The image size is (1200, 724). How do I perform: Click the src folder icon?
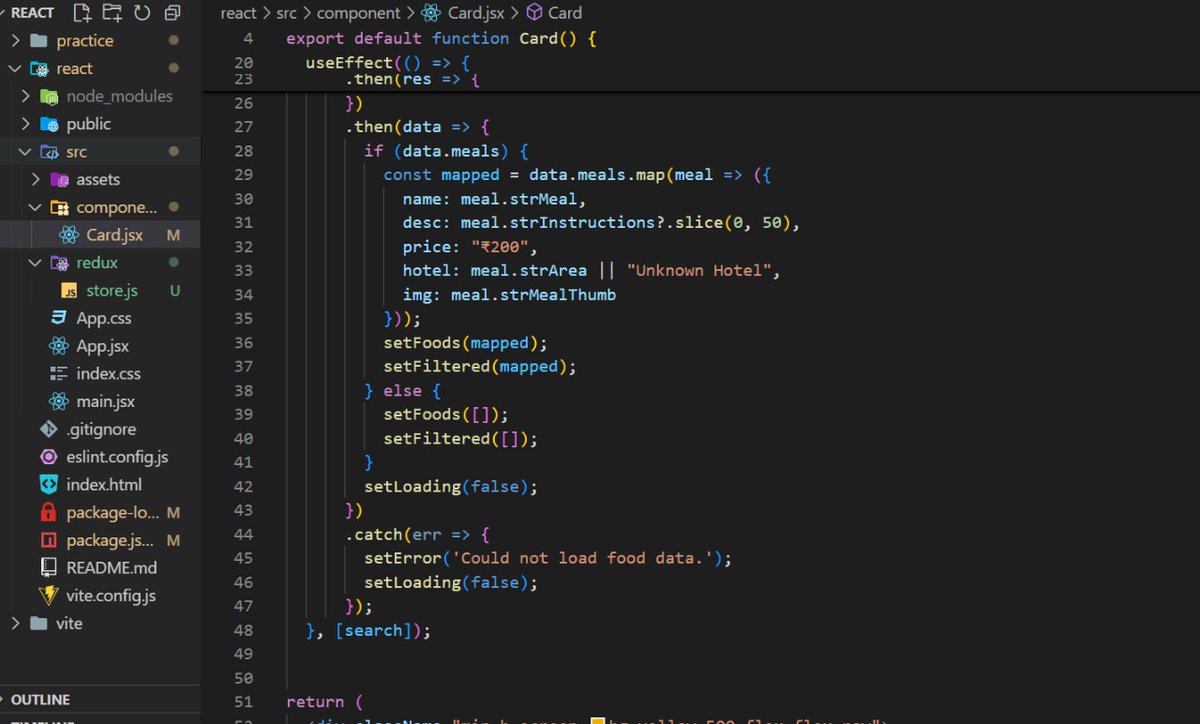click(x=49, y=152)
